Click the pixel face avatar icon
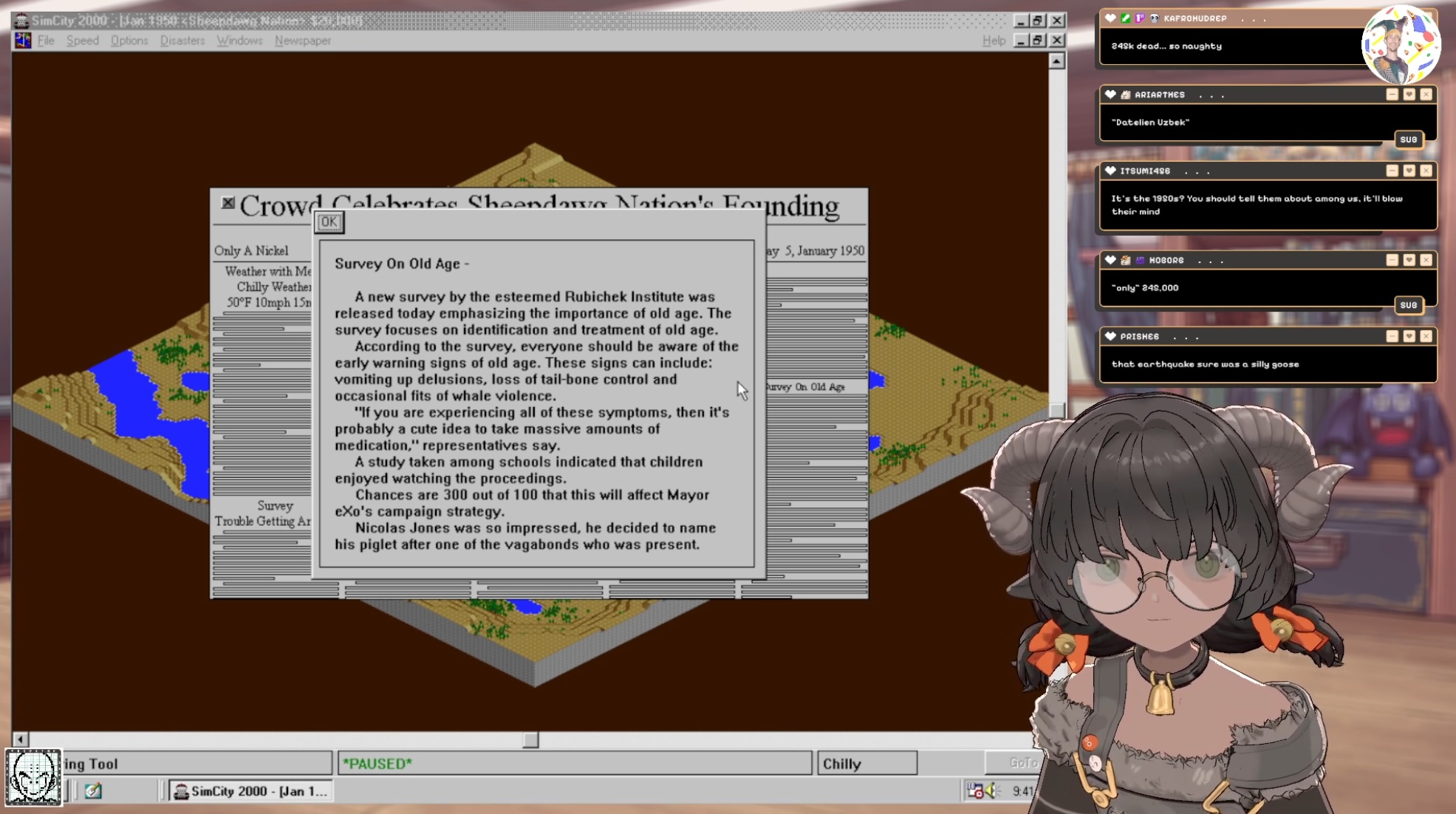The image size is (1456, 814). 33,776
